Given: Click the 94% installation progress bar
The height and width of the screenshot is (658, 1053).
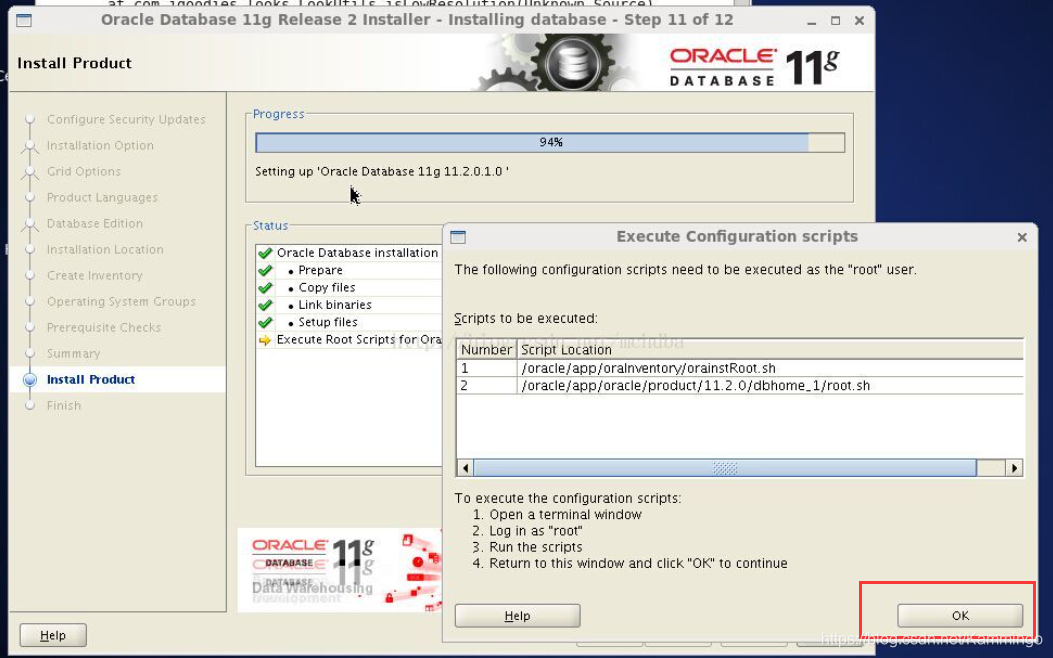Looking at the screenshot, I should [550, 142].
